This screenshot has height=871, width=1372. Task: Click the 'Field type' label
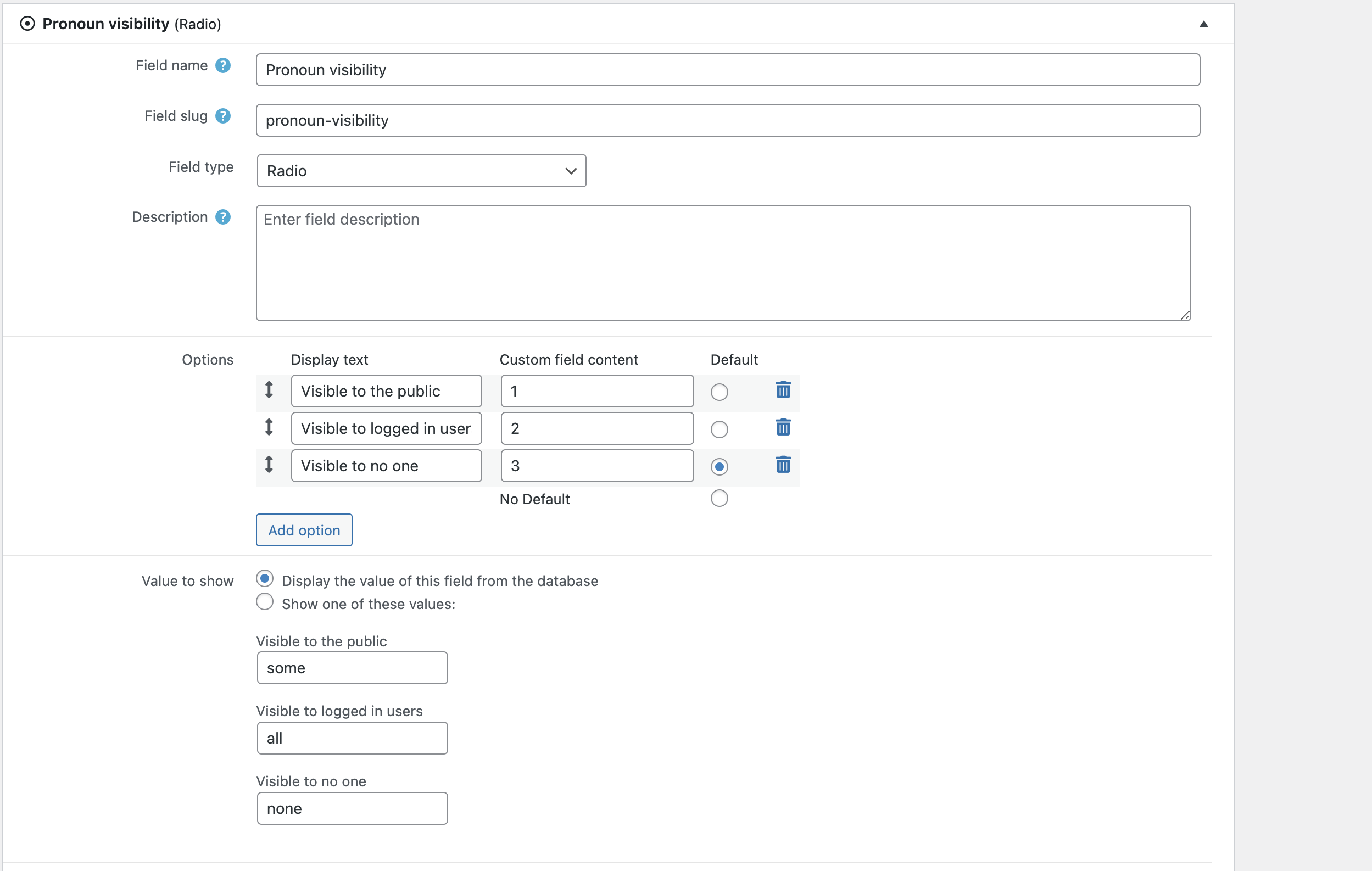[201, 167]
